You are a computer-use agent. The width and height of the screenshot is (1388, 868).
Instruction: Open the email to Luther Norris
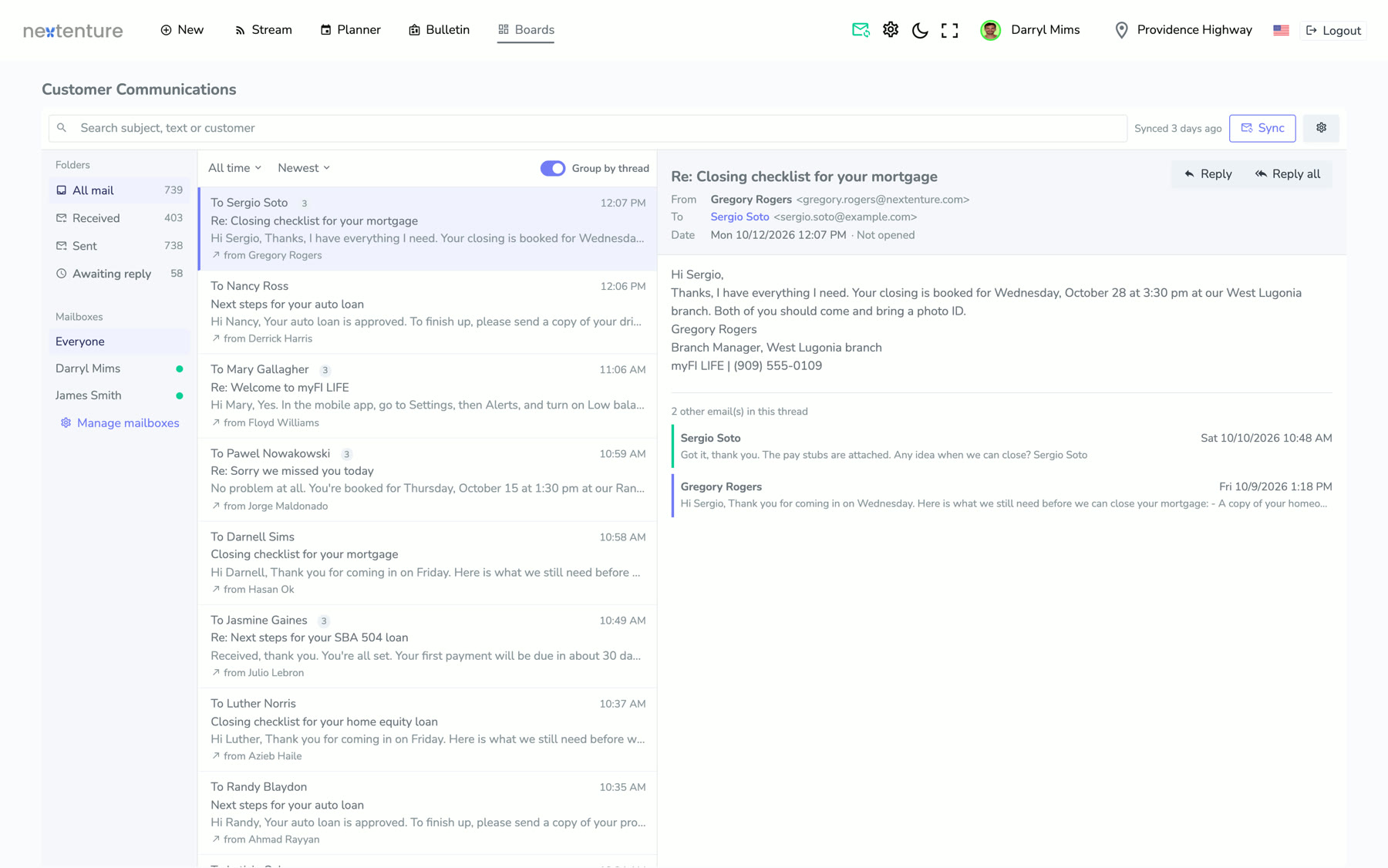[428, 729]
